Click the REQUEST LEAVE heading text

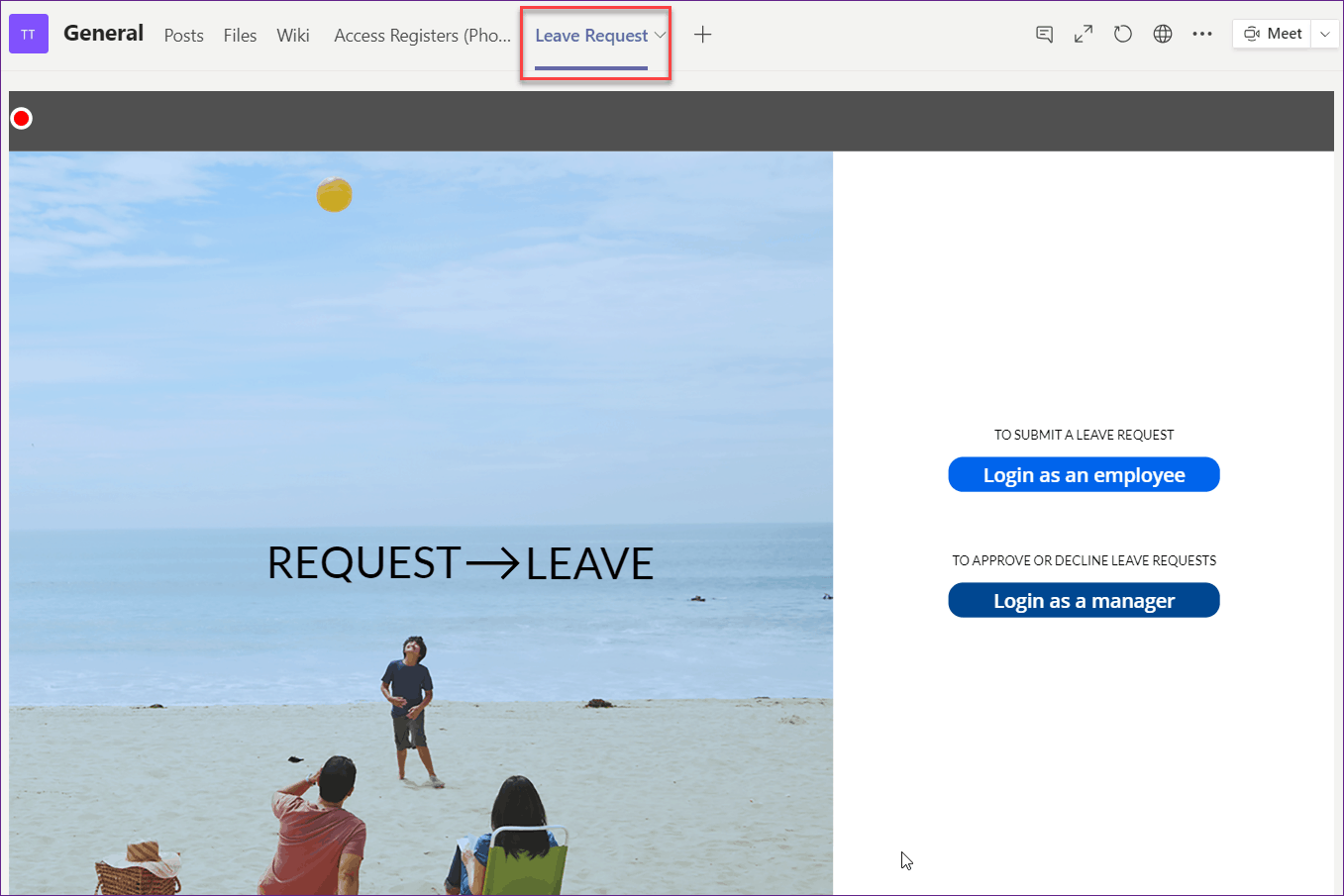pyautogui.click(x=461, y=563)
